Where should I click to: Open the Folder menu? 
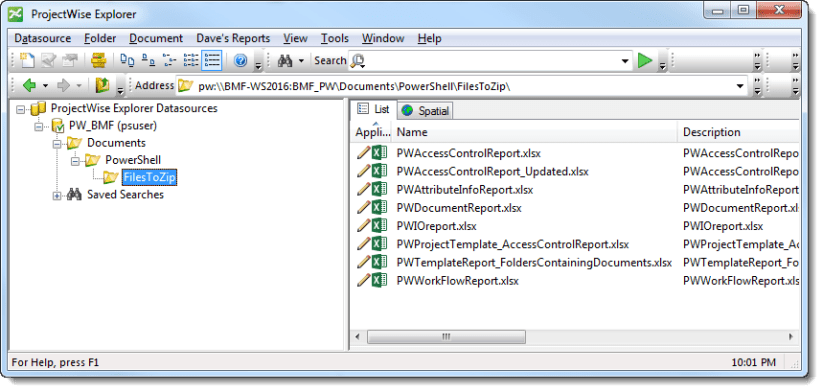[100, 38]
